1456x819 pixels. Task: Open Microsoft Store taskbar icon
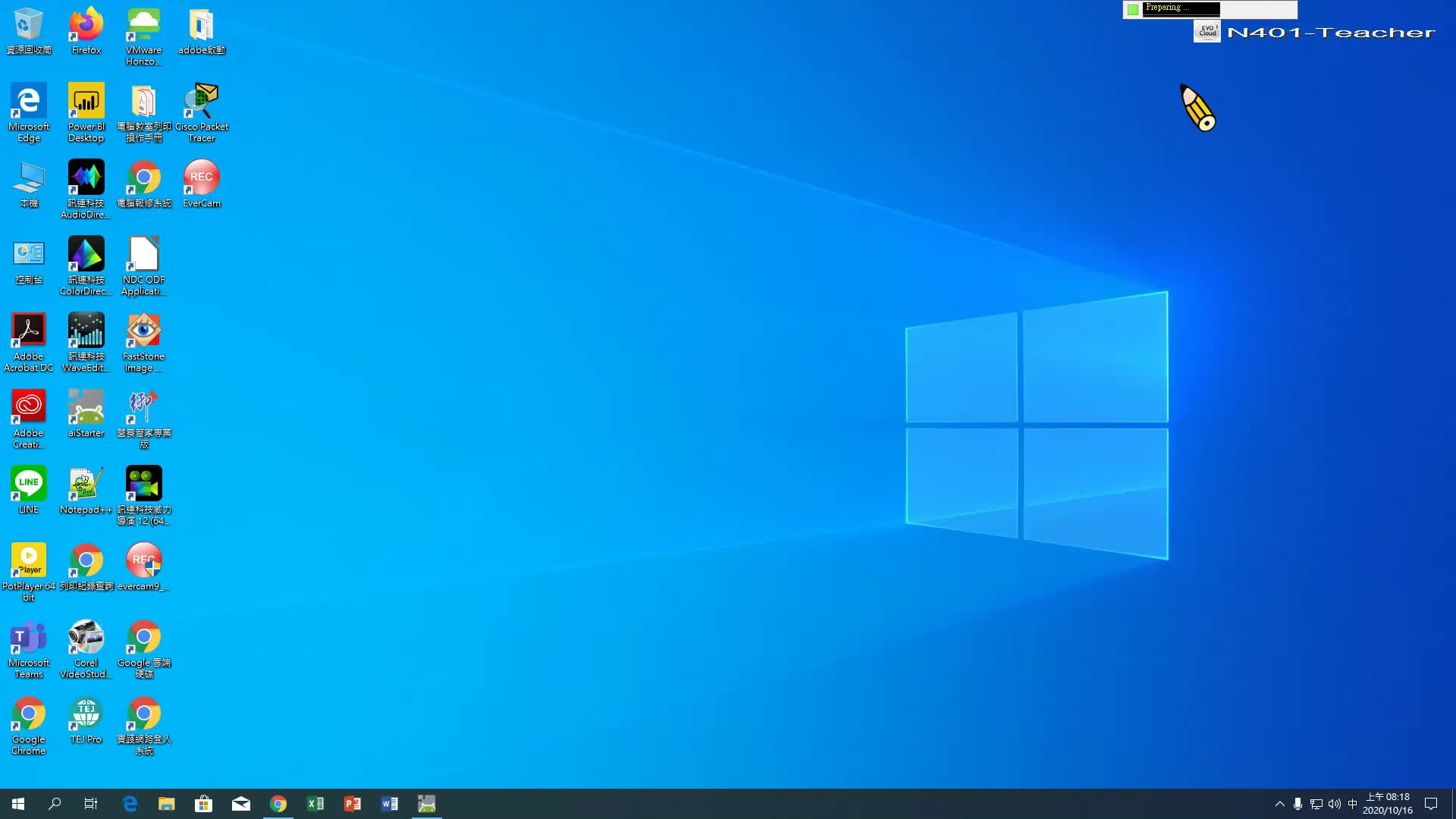point(203,804)
